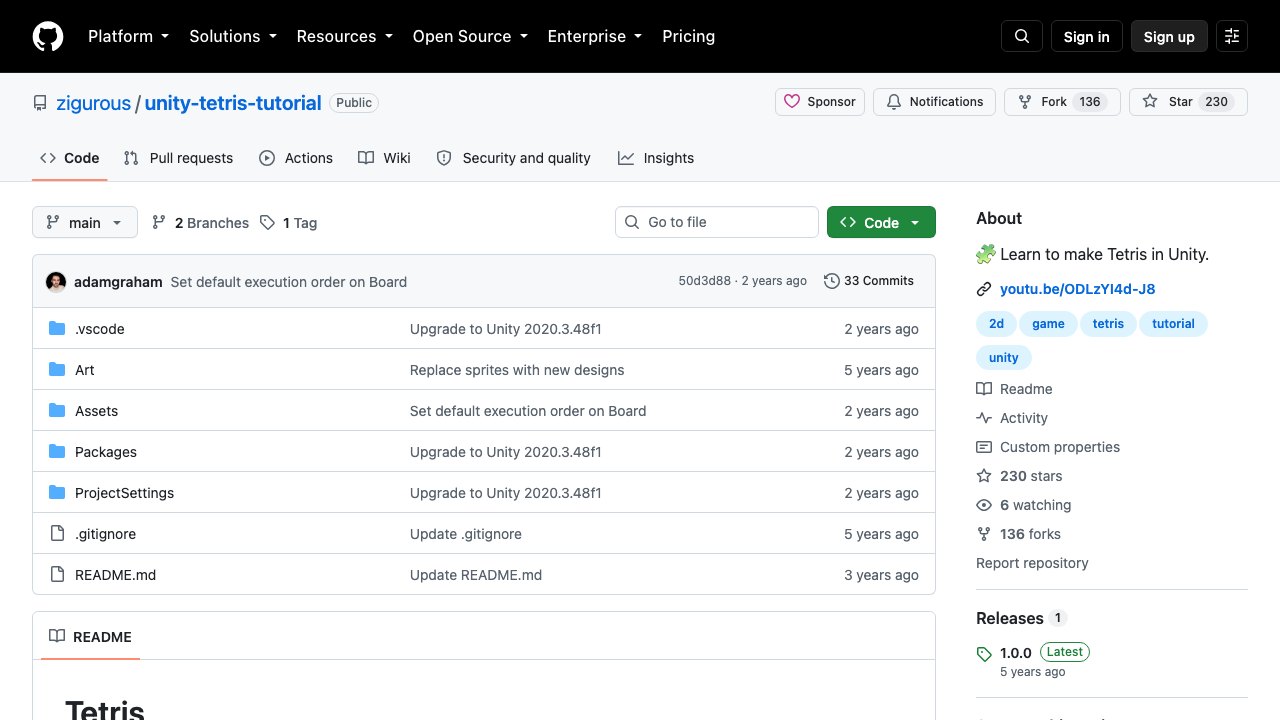This screenshot has width=1280, height=720.
Task: Open the Readme link in About
Action: point(1014,389)
